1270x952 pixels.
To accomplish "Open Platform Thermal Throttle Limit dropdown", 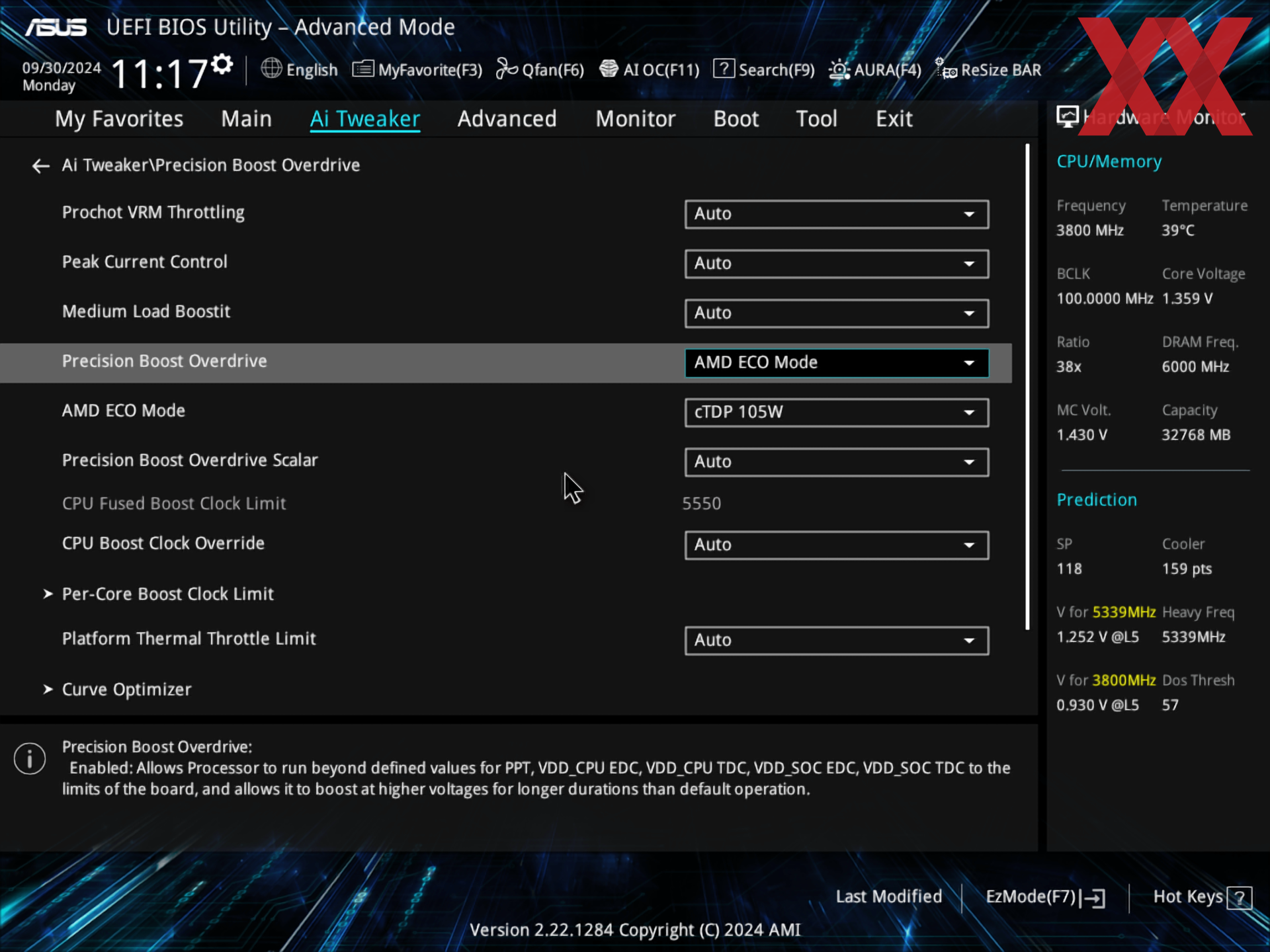I will pyautogui.click(x=836, y=641).
